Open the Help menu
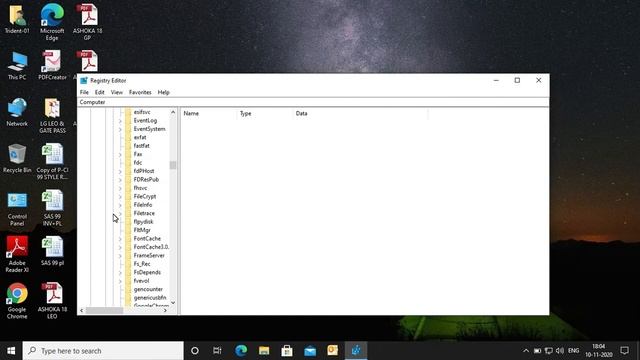 click(163, 92)
